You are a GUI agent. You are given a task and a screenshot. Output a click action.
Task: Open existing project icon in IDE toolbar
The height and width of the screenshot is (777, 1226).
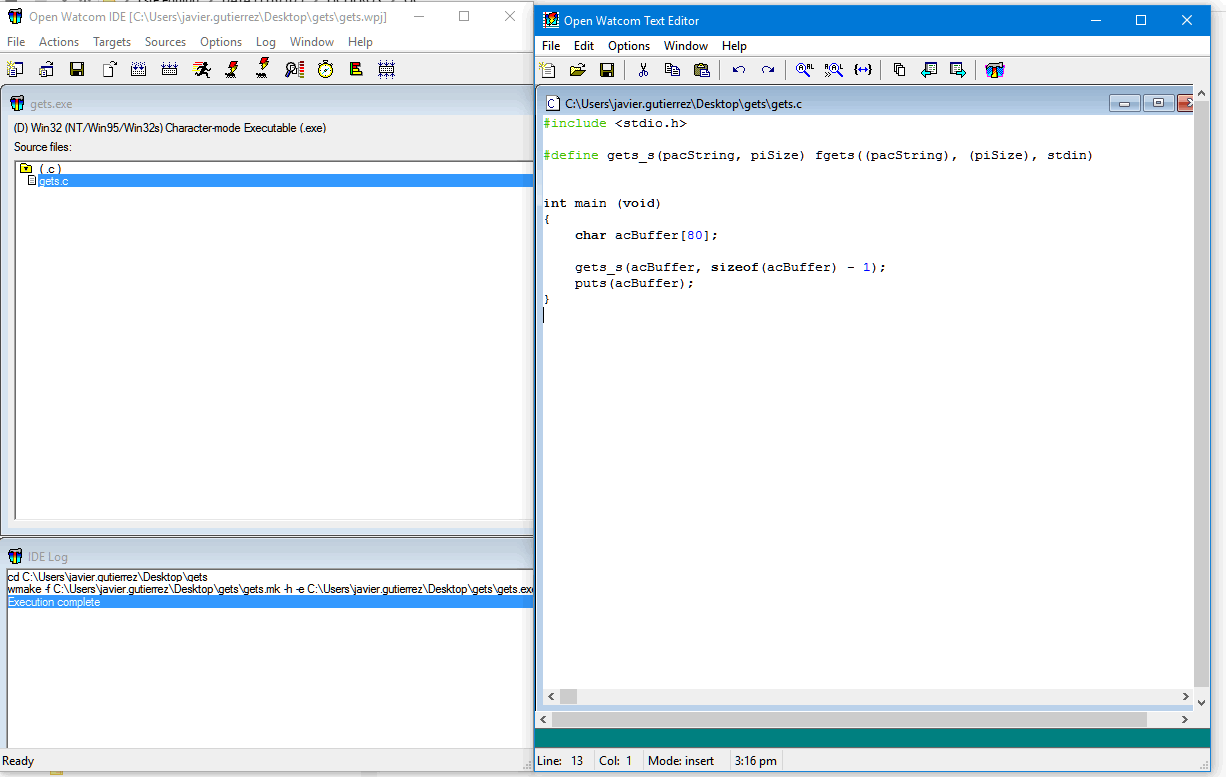46,69
